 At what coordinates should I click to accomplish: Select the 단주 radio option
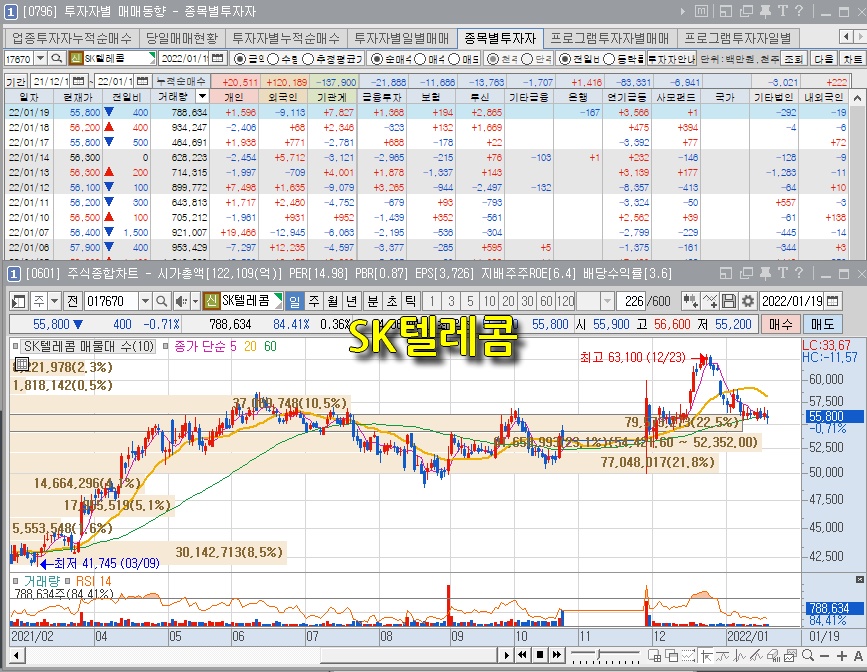tap(527, 59)
